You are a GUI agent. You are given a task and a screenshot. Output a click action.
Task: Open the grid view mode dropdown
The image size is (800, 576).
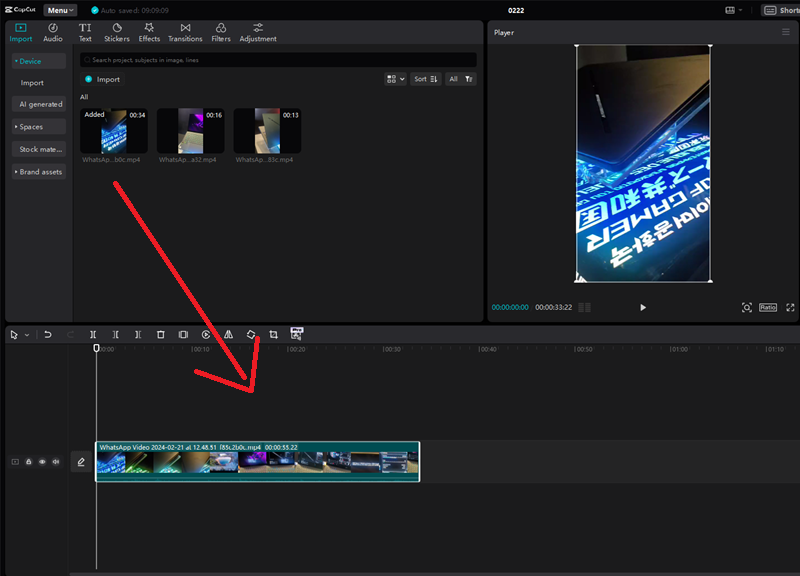tap(395, 79)
